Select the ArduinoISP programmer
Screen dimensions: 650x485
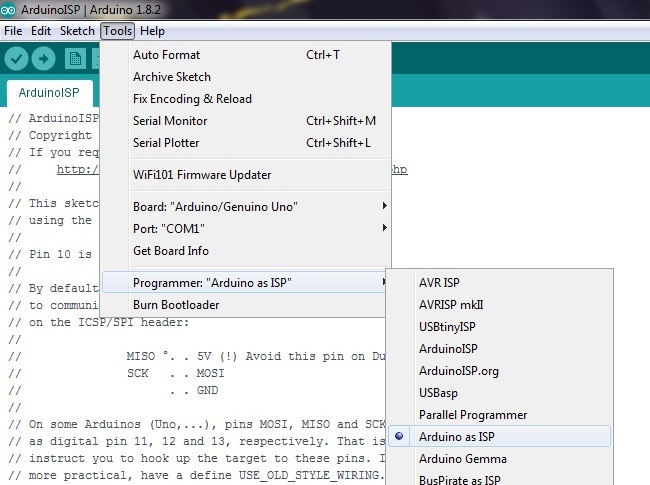pyautogui.click(x=500, y=349)
